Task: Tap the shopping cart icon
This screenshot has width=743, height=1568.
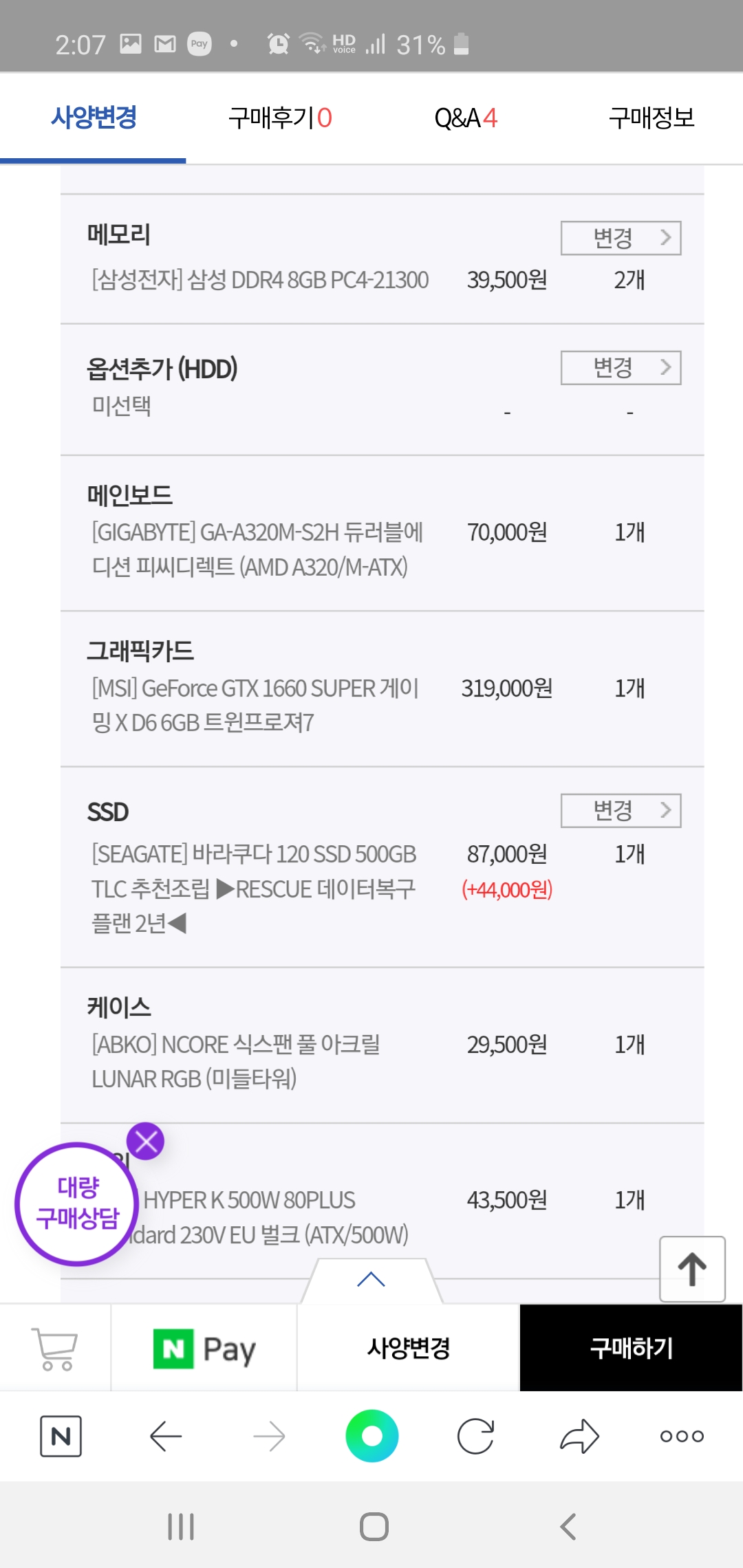Action: [55, 1348]
